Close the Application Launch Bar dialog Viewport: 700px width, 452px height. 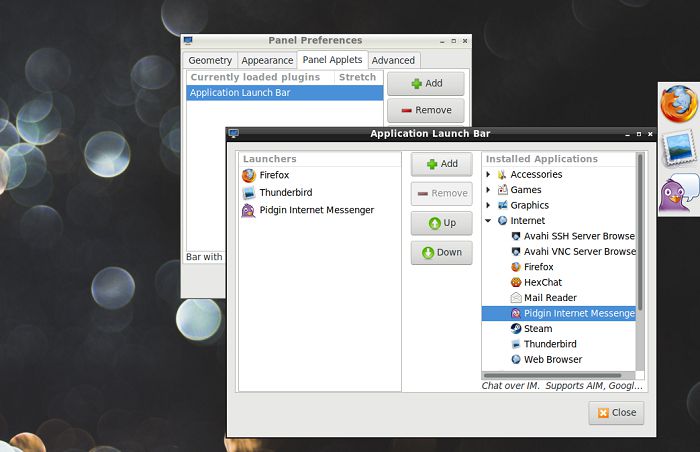click(x=617, y=413)
